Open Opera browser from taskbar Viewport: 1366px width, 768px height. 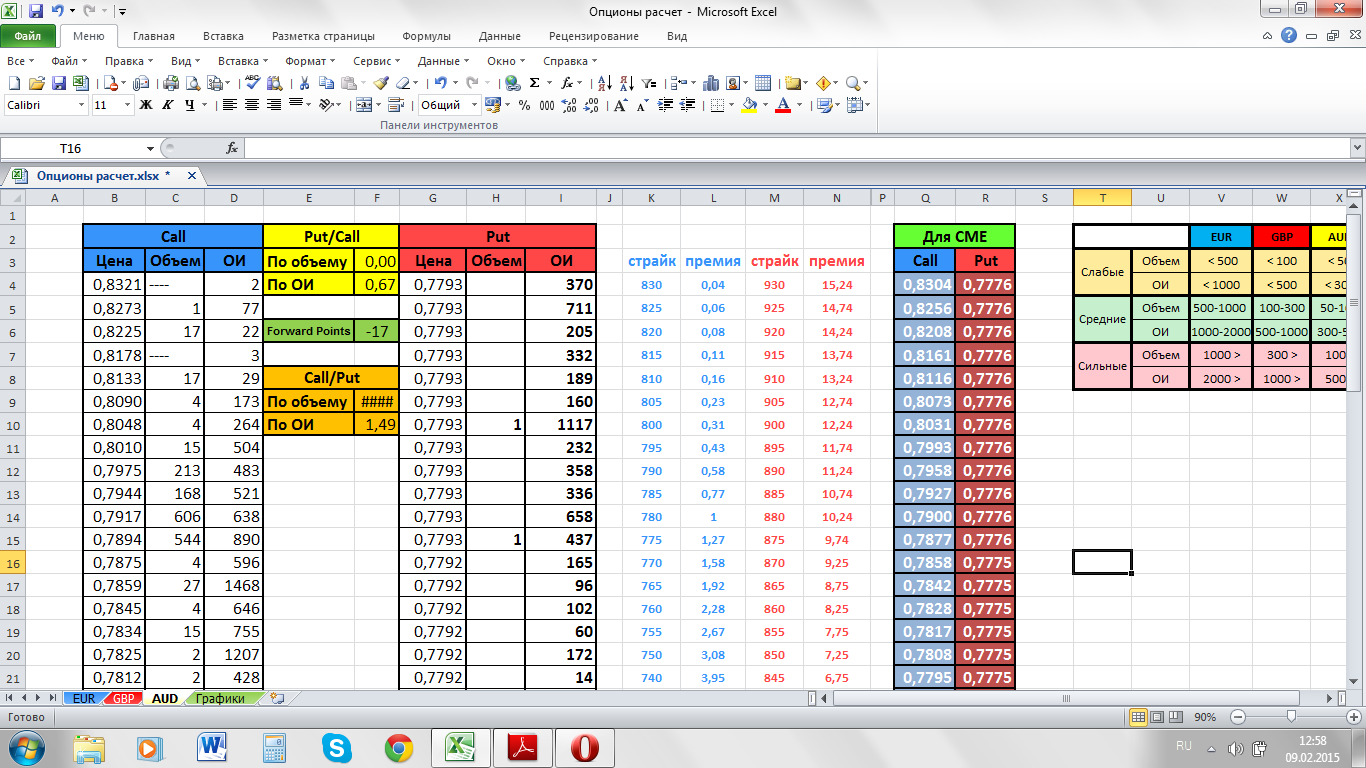(586, 747)
